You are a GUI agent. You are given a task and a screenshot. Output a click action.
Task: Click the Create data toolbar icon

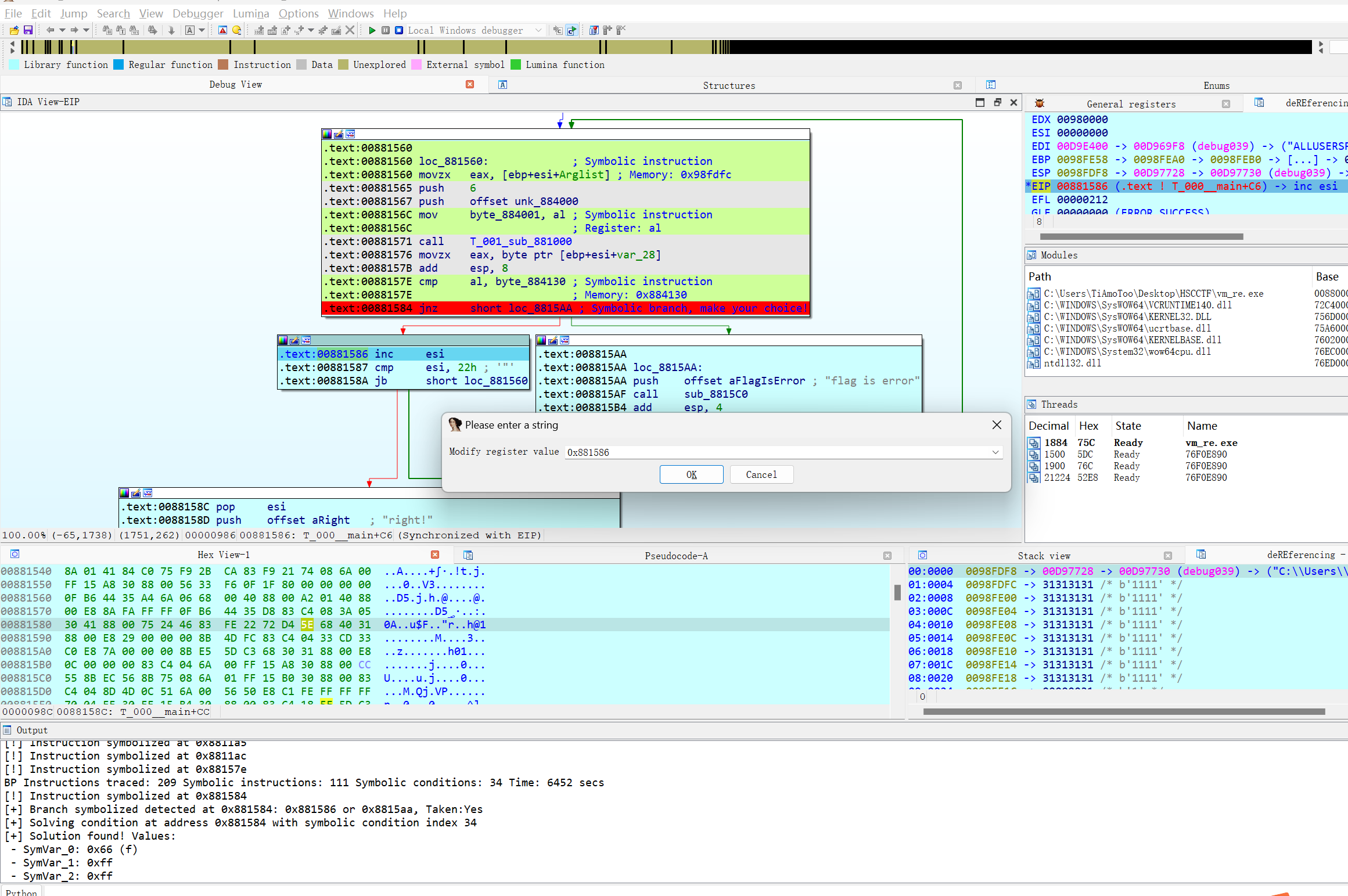point(272,30)
